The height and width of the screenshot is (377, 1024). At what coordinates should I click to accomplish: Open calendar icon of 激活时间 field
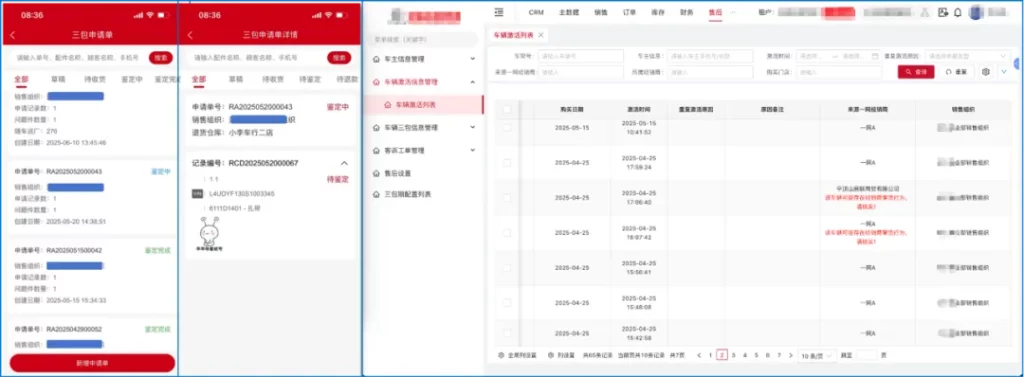[x=875, y=56]
